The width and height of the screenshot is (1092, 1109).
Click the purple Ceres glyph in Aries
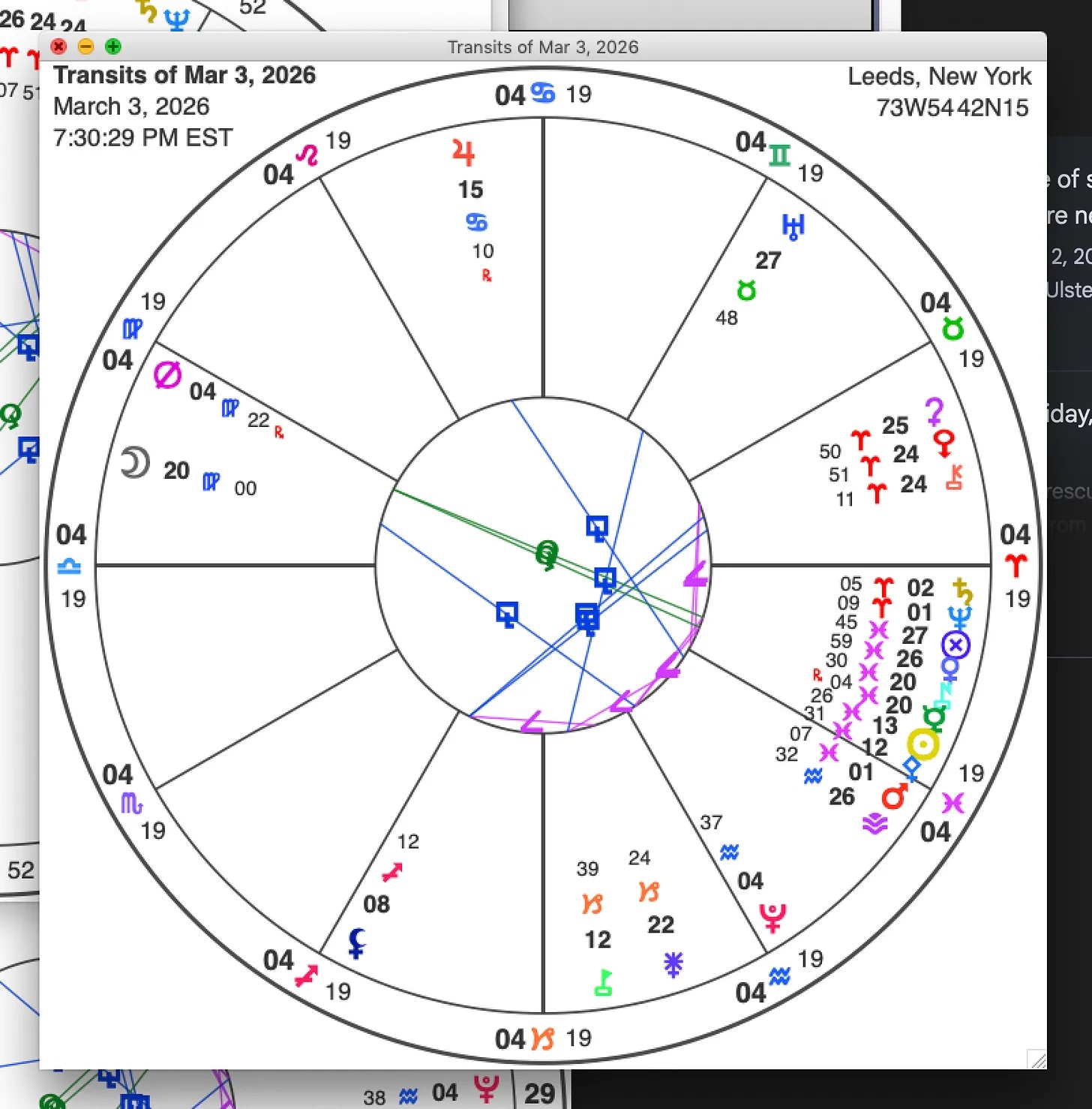[x=934, y=411]
